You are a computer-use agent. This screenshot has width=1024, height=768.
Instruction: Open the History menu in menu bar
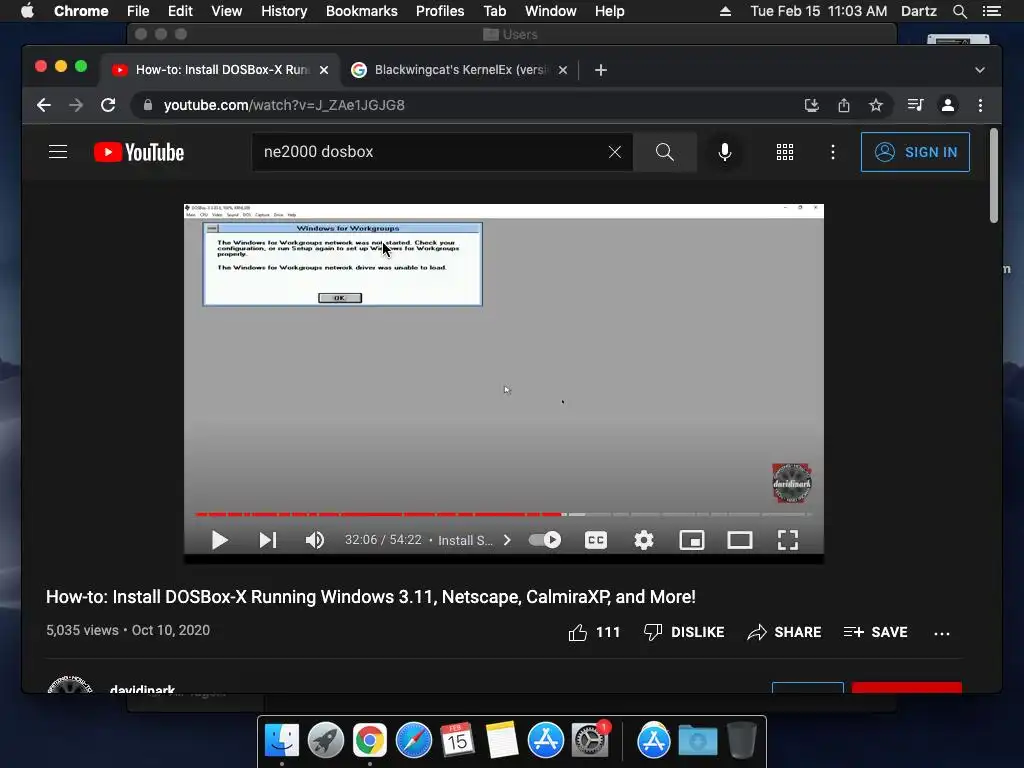pyautogui.click(x=284, y=11)
